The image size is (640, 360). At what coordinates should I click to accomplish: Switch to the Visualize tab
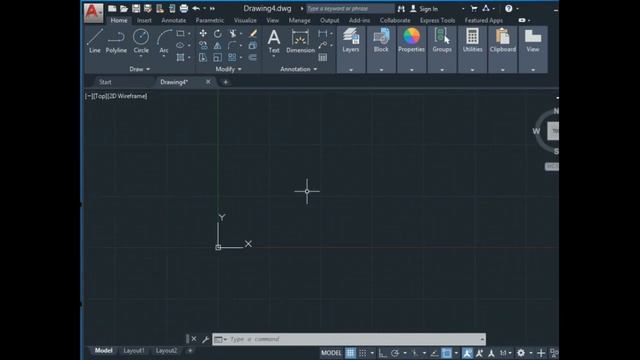click(245, 20)
